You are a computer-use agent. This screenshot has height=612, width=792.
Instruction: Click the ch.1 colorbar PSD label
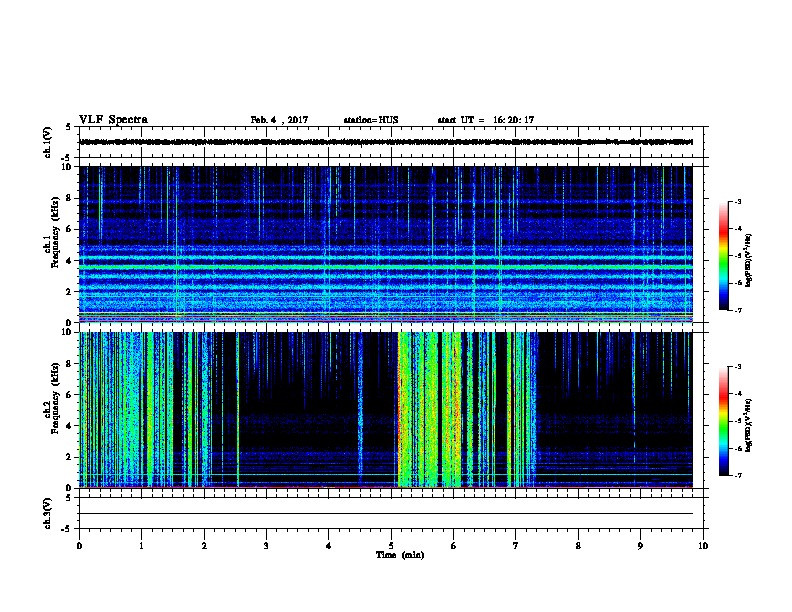pyautogui.click(x=749, y=260)
